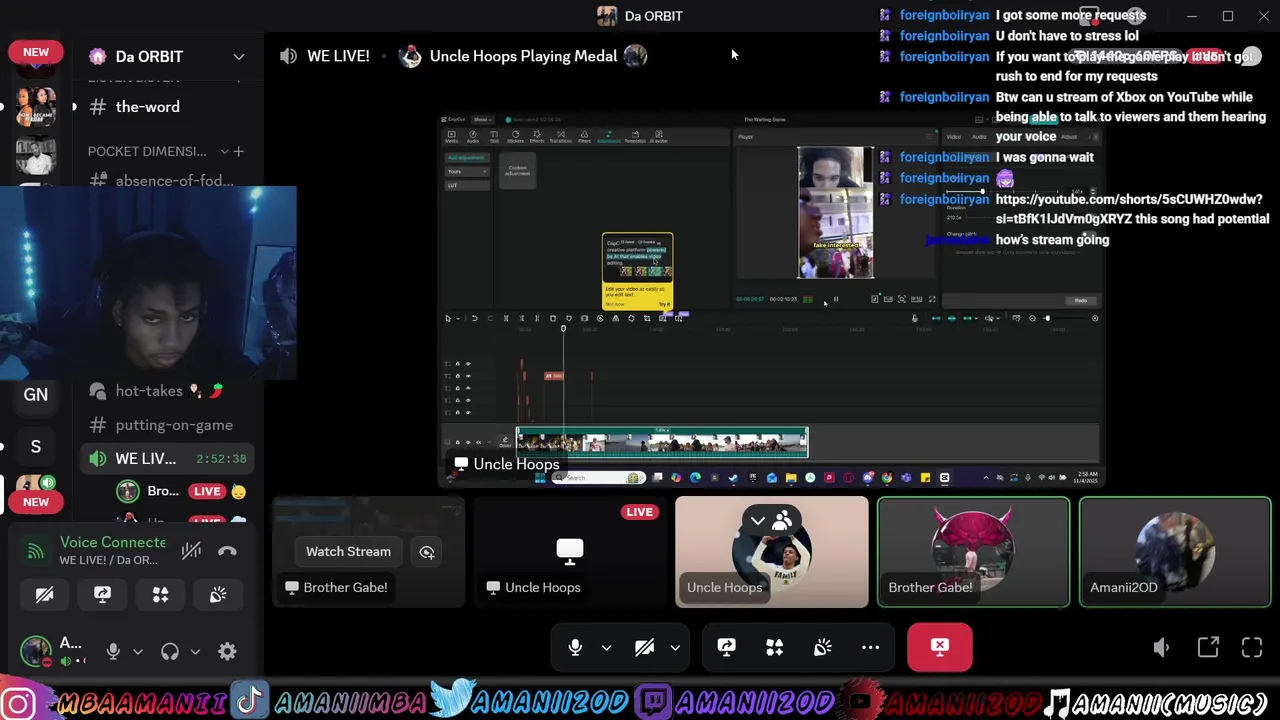Deafen with the headphones icon

170,651
